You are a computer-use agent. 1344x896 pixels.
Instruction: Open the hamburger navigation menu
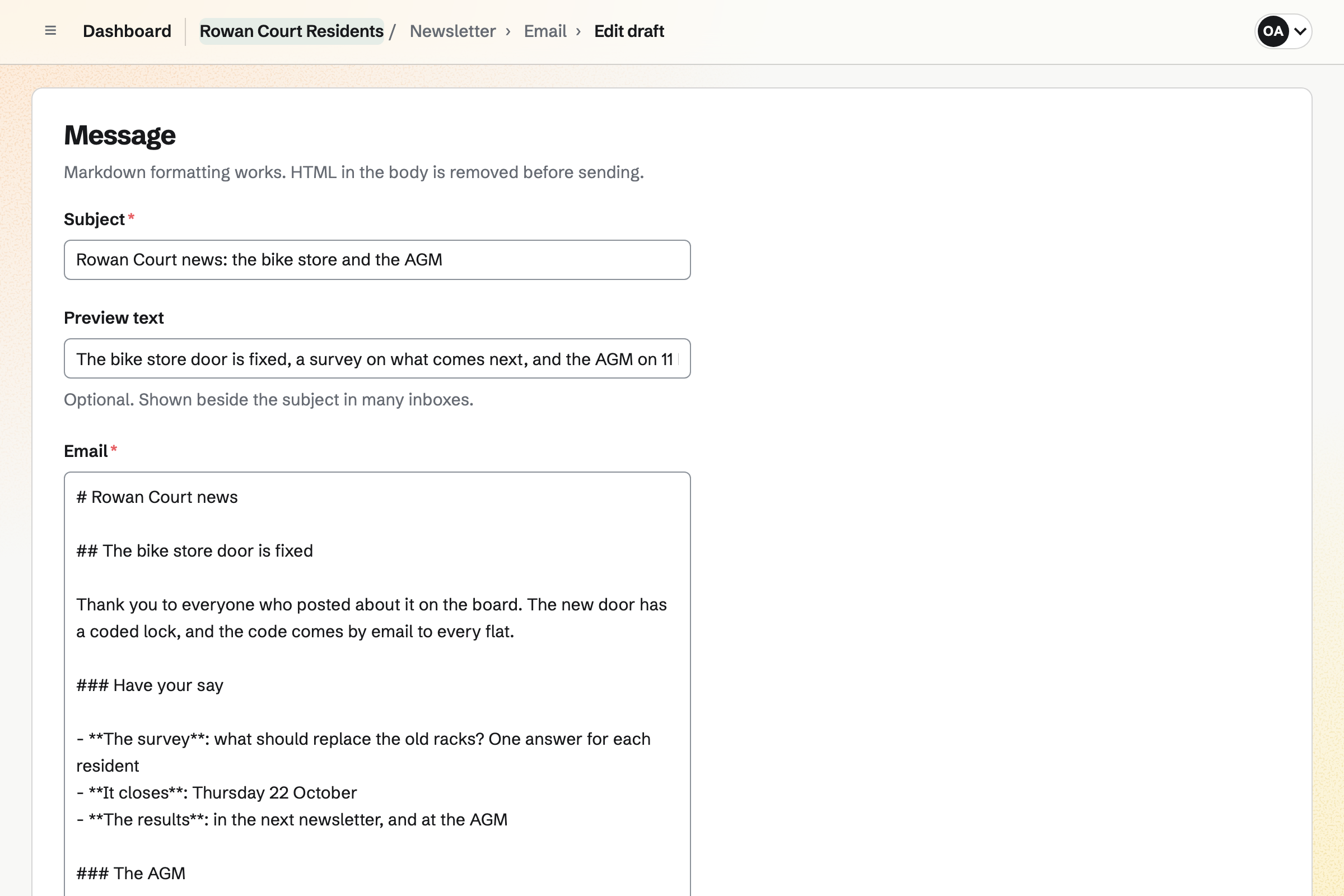pyautogui.click(x=50, y=31)
